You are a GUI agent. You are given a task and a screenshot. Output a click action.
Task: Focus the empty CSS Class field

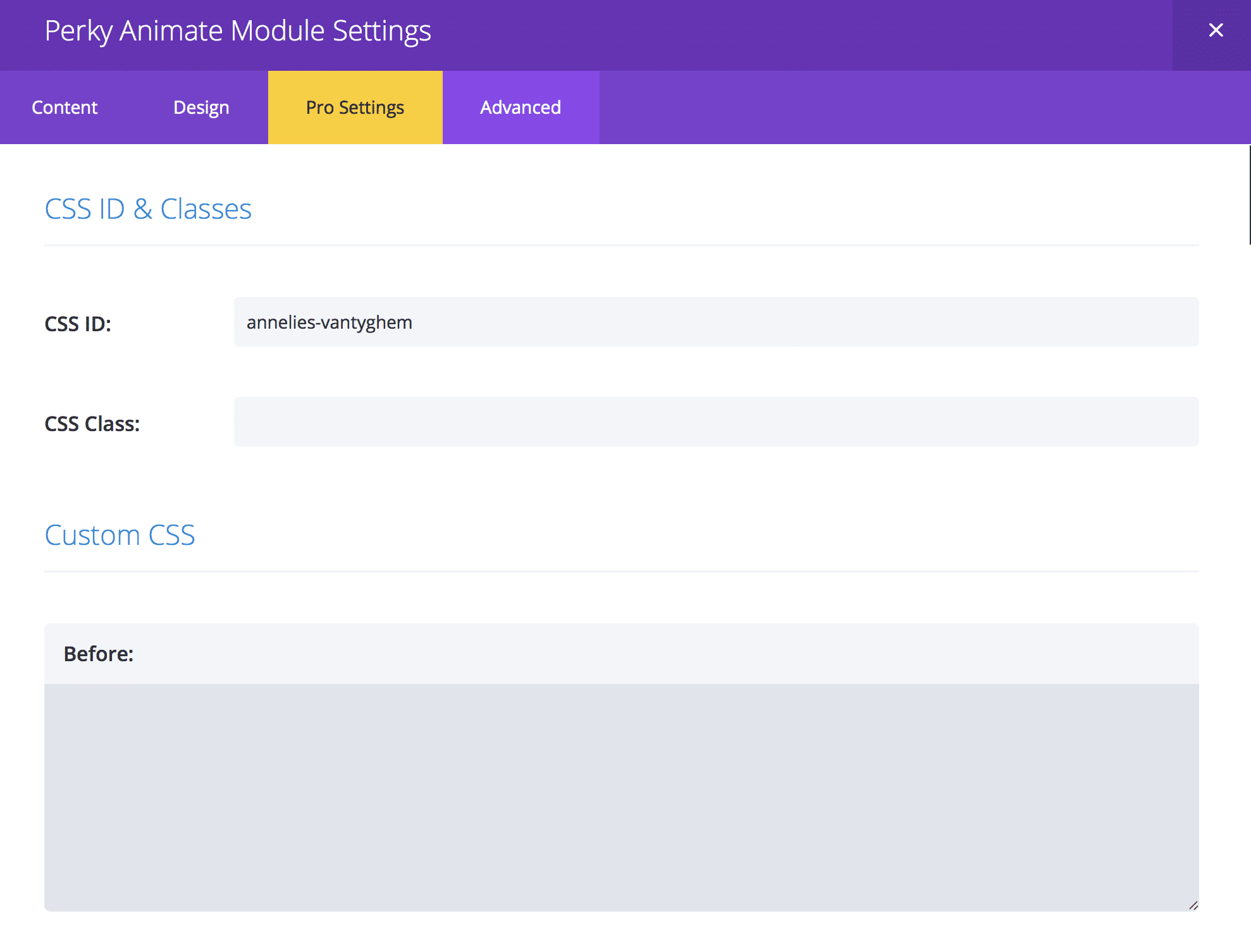(x=716, y=422)
